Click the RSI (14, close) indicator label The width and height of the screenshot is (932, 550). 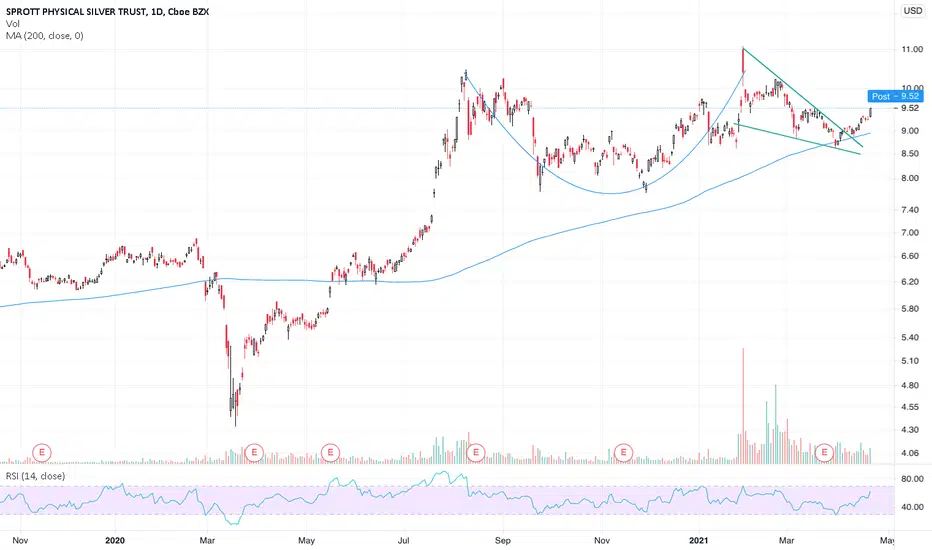[x=35, y=476]
